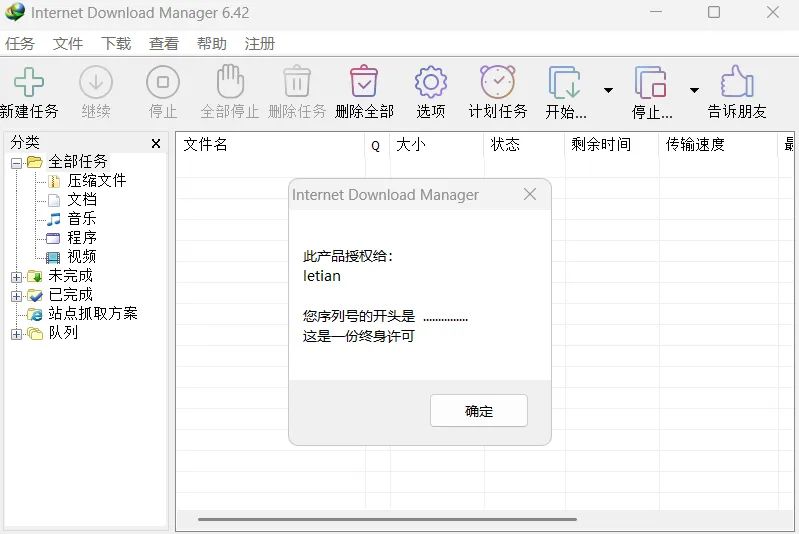
Task: Minimize the Internet Download Manager window
Action: 656,12
